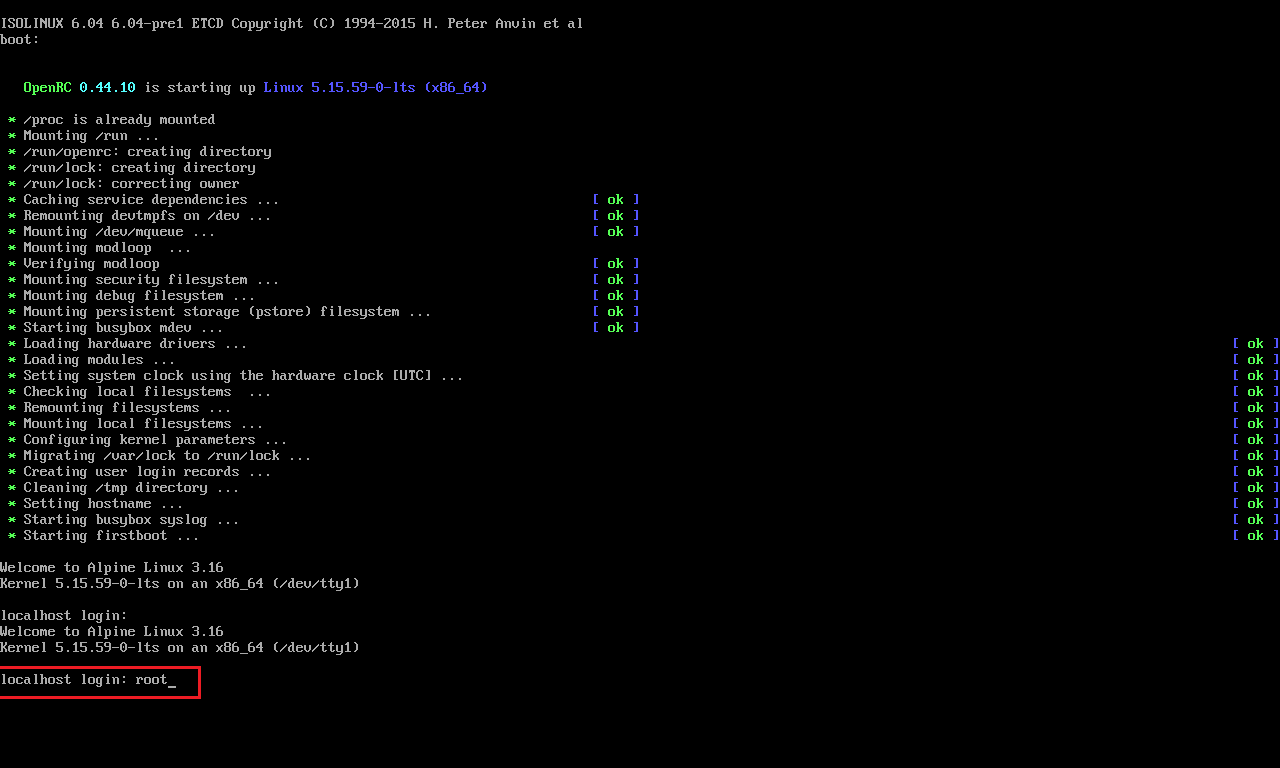Screen dimensions: 1280x768
Task: Click the ISOLINUX 6.04 copyright line
Action: click(x=292, y=24)
